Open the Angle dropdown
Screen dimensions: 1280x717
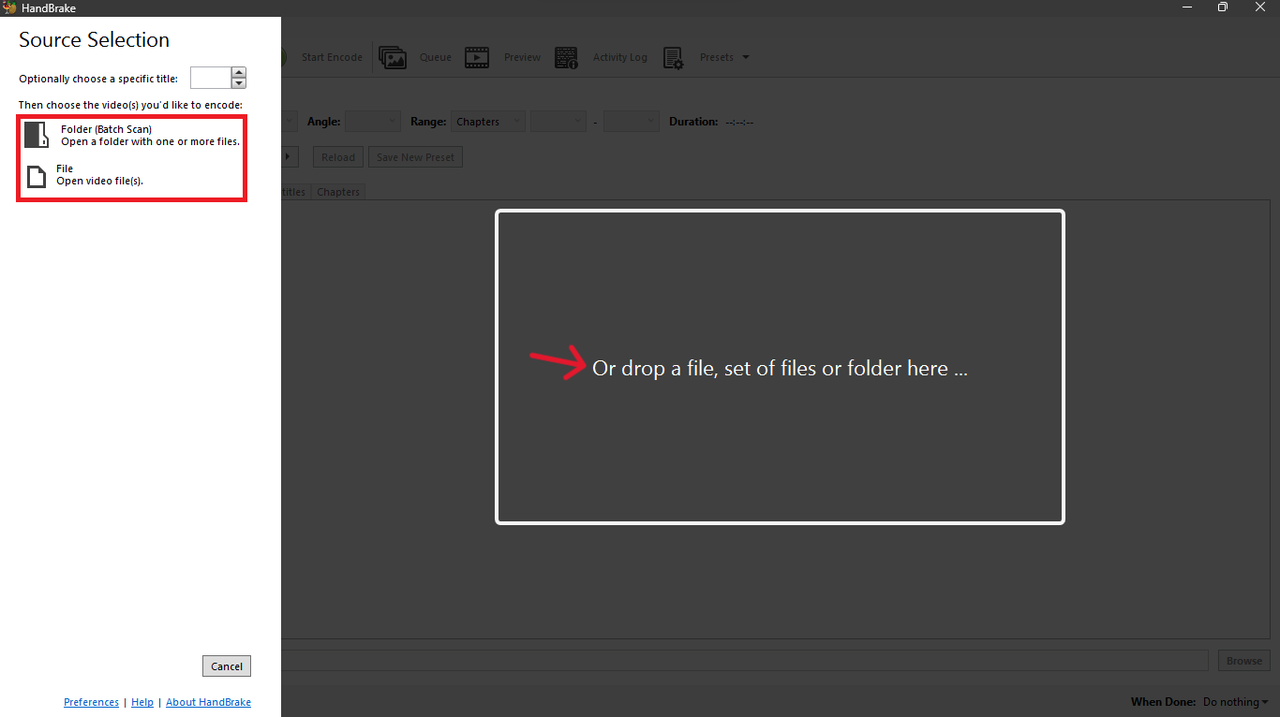[x=373, y=122]
